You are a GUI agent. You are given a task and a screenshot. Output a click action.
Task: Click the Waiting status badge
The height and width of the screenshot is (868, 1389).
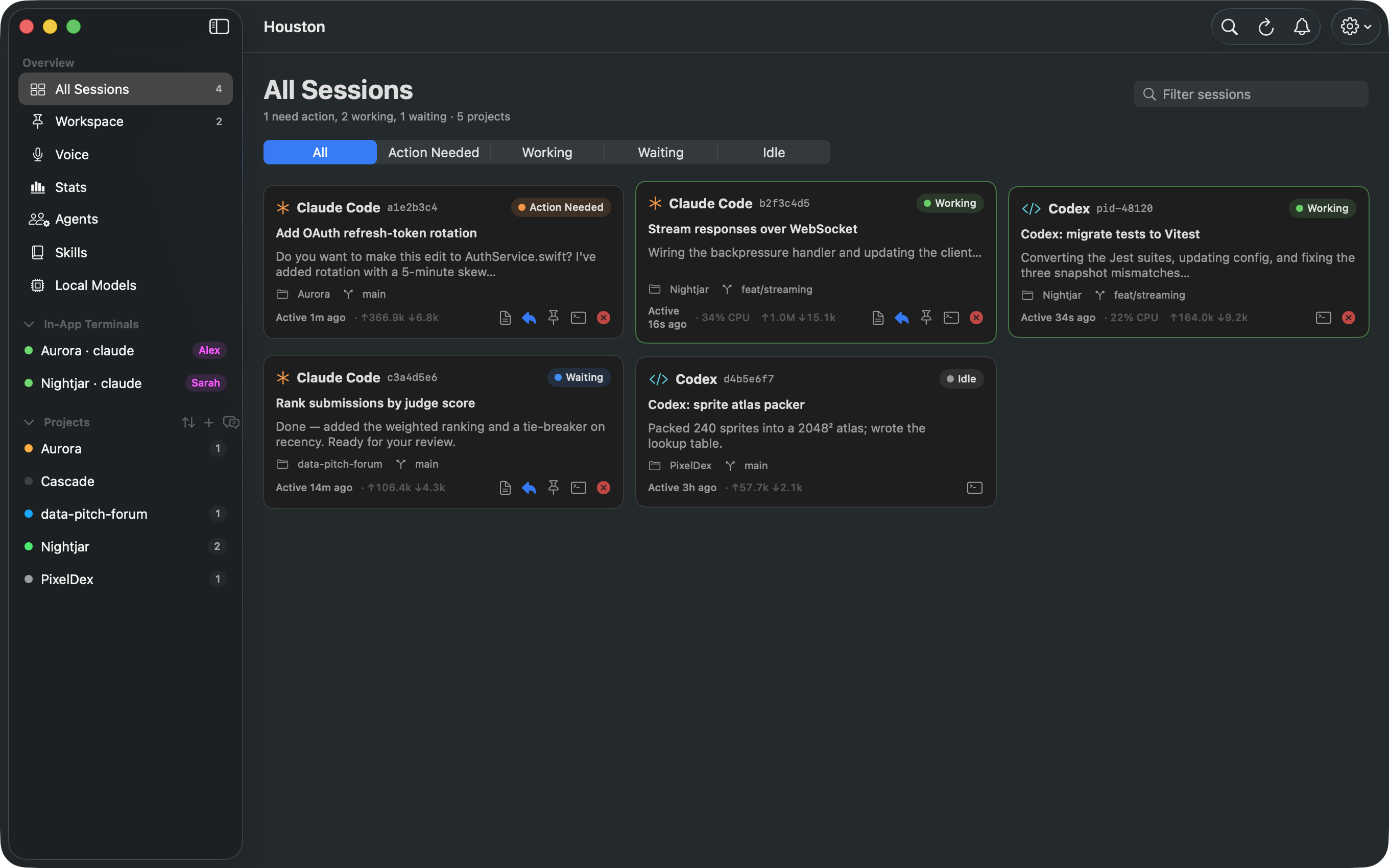579,377
